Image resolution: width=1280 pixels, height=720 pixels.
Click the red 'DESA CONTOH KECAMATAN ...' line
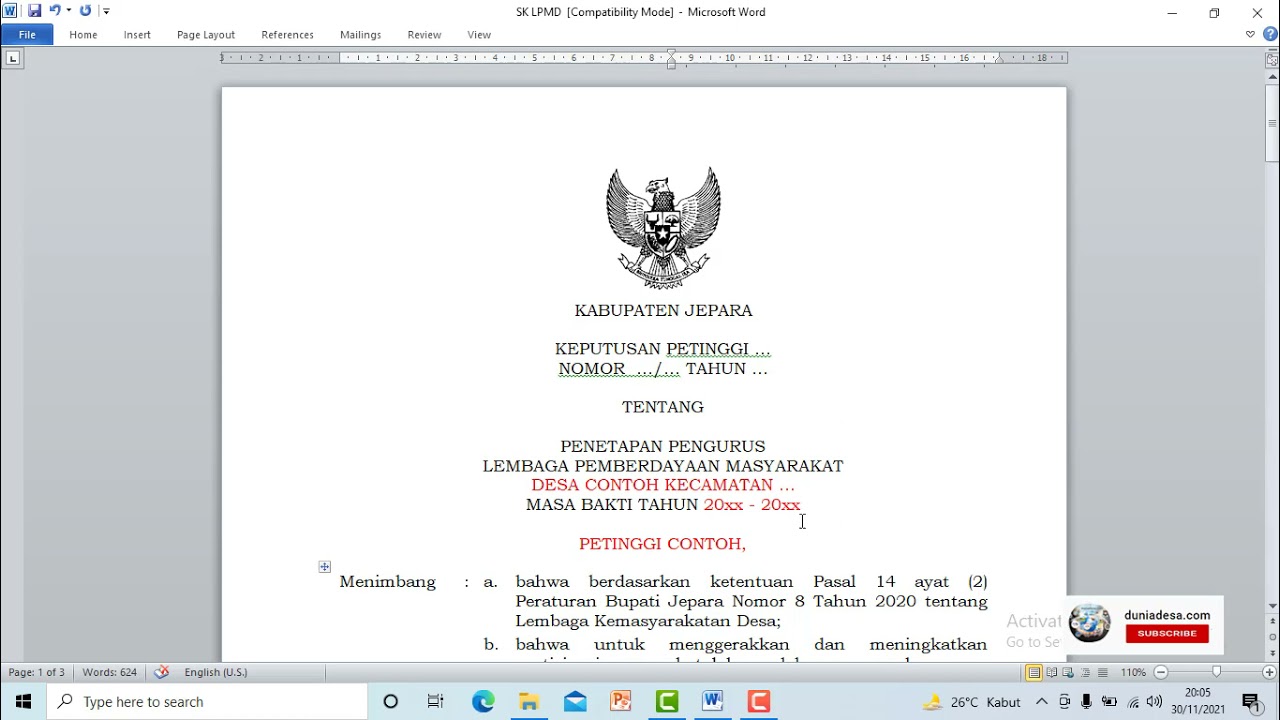click(663, 485)
